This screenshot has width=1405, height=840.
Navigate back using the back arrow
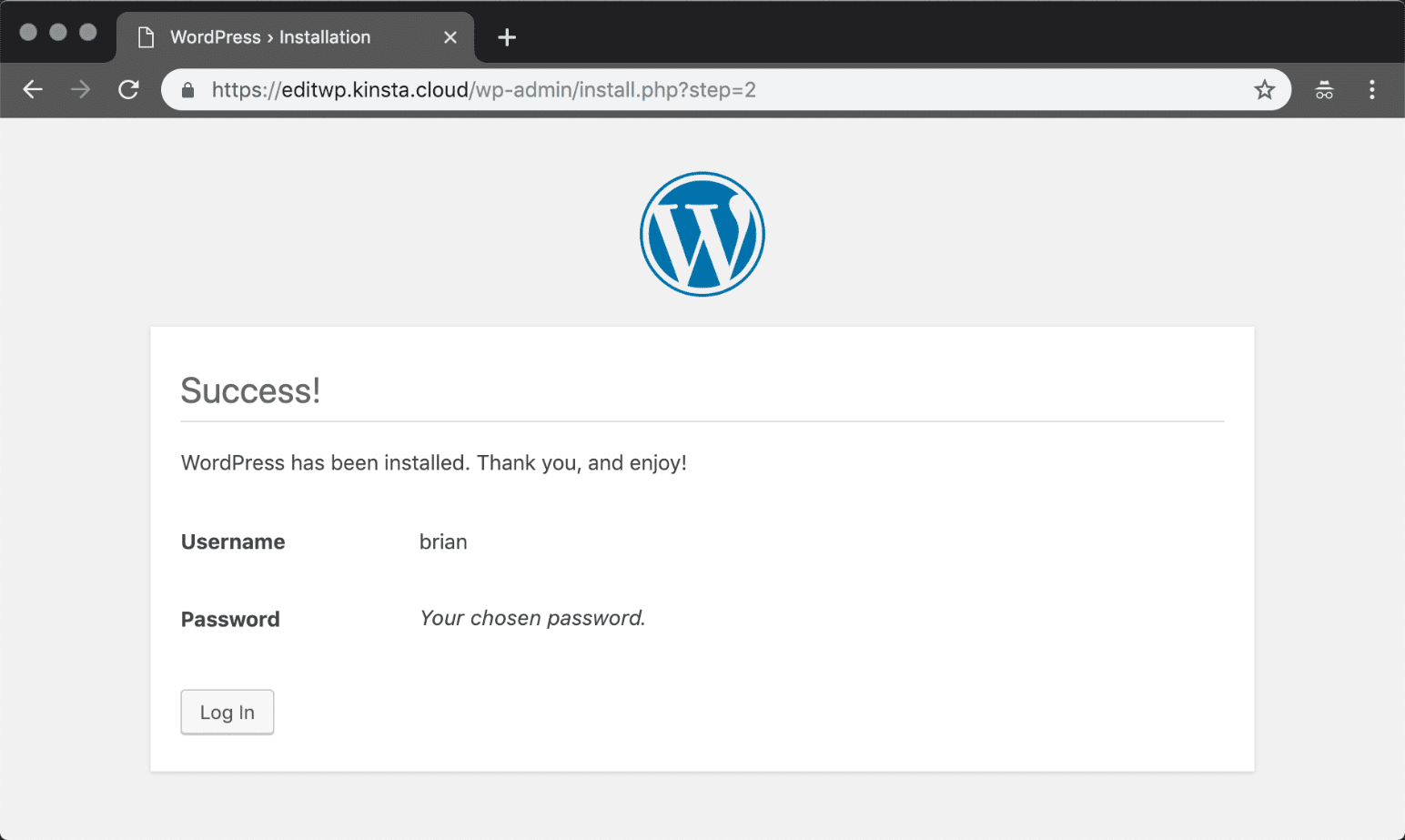(34, 89)
